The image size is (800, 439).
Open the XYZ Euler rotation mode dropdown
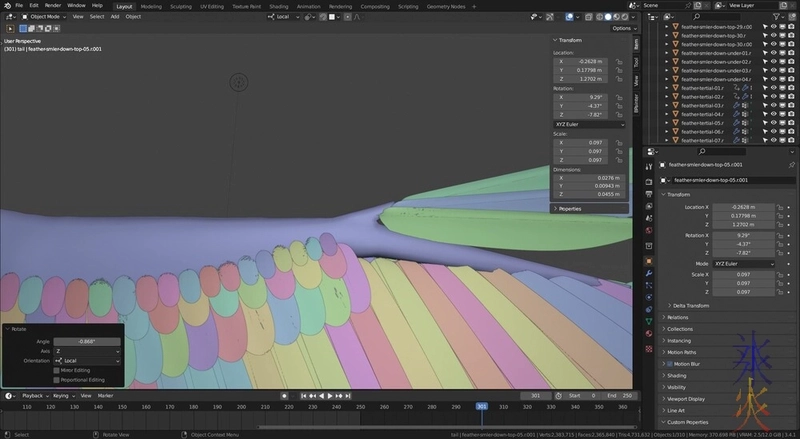click(589, 125)
